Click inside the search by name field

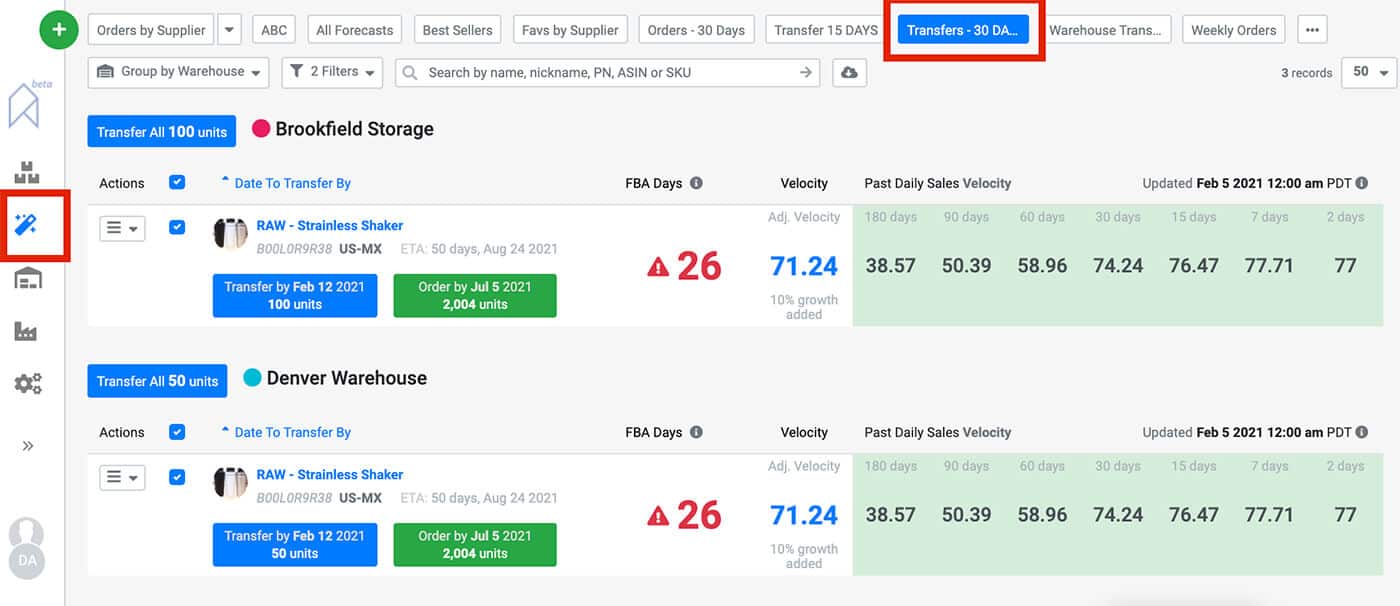click(x=600, y=72)
